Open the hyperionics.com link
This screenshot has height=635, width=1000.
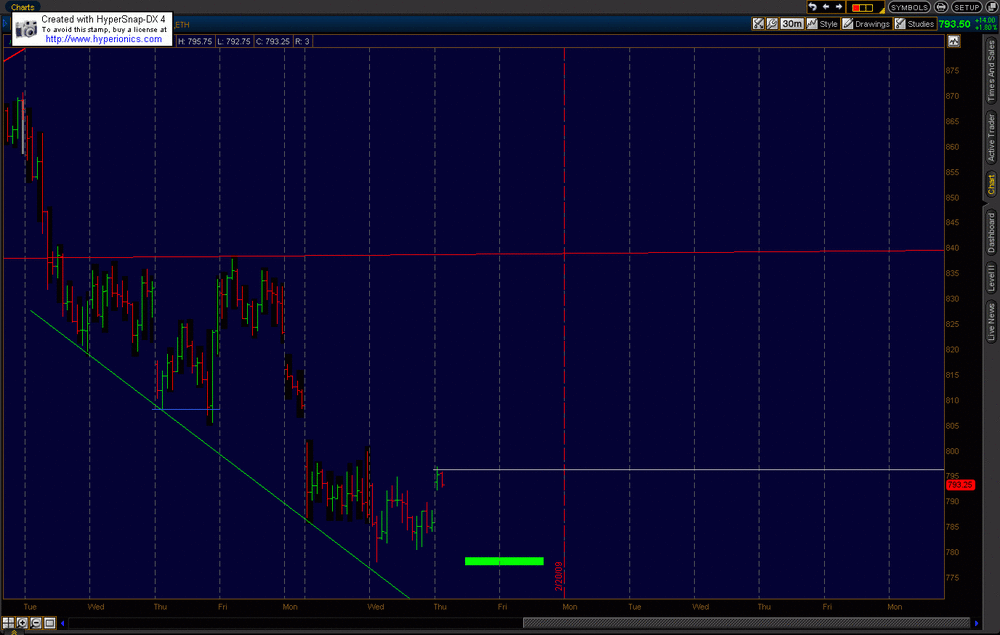coord(103,39)
